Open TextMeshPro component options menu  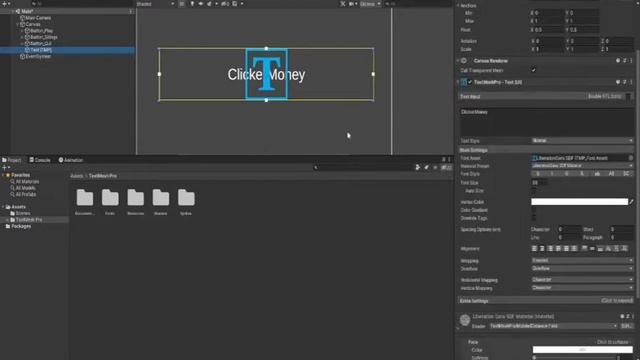point(631,82)
